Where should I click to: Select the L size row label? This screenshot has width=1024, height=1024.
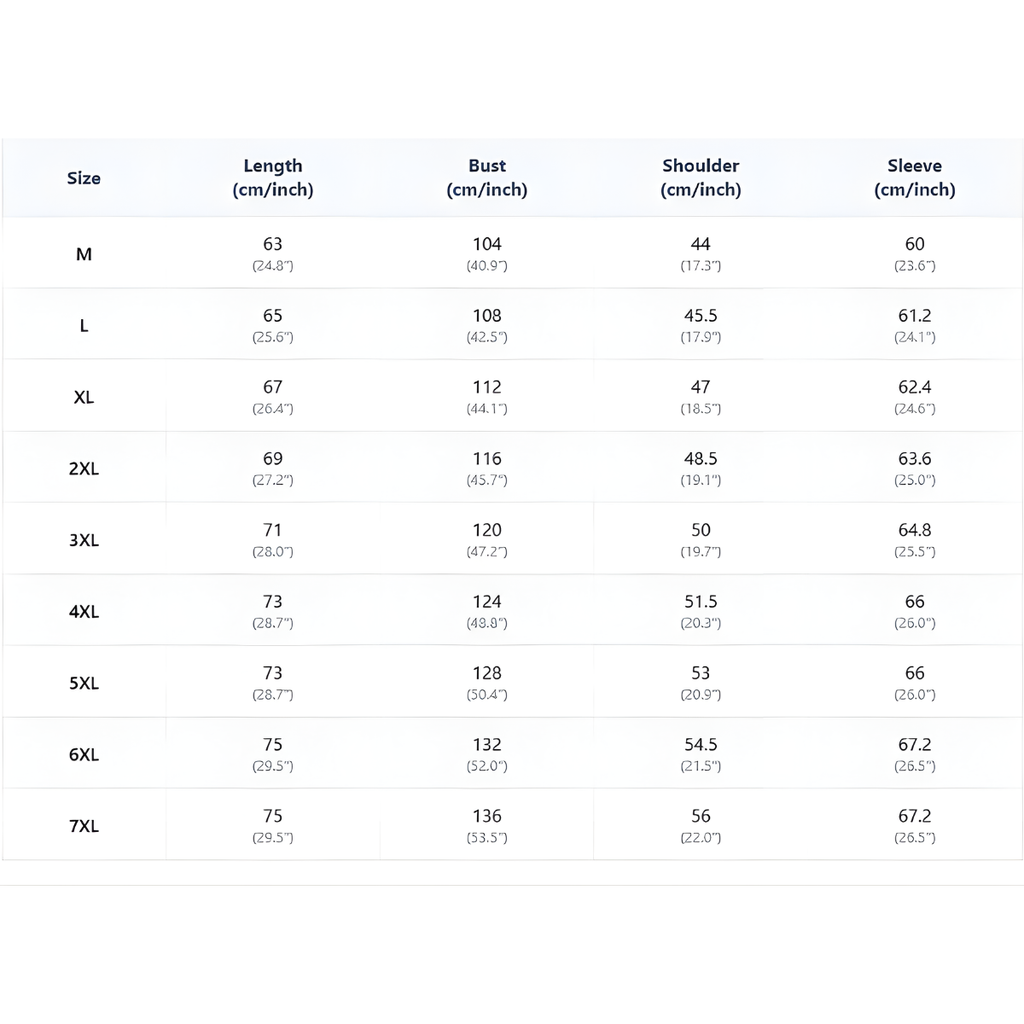(x=84, y=326)
